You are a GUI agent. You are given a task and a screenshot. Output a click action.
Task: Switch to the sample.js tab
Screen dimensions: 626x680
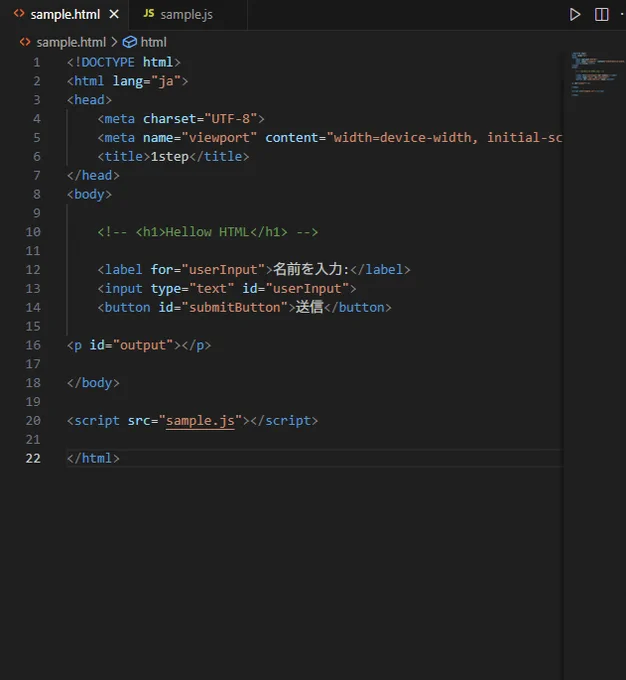click(x=187, y=15)
